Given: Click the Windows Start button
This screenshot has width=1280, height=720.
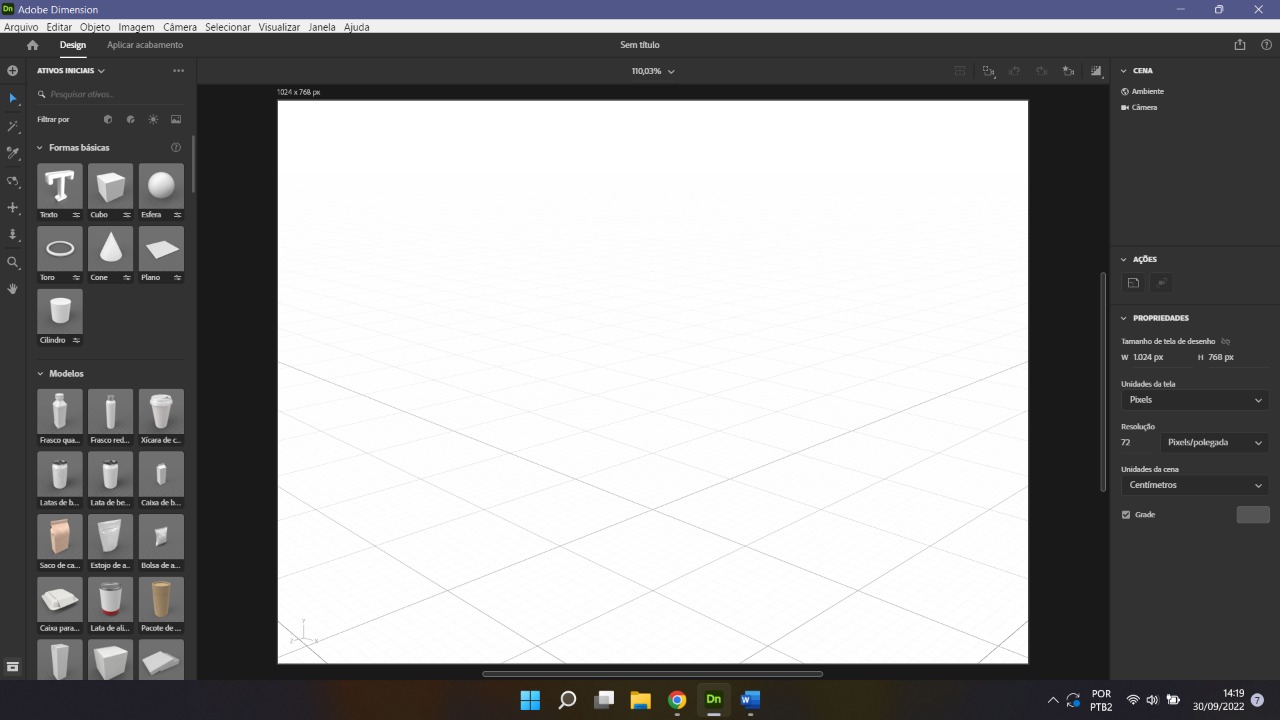Looking at the screenshot, I should pos(530,700).
